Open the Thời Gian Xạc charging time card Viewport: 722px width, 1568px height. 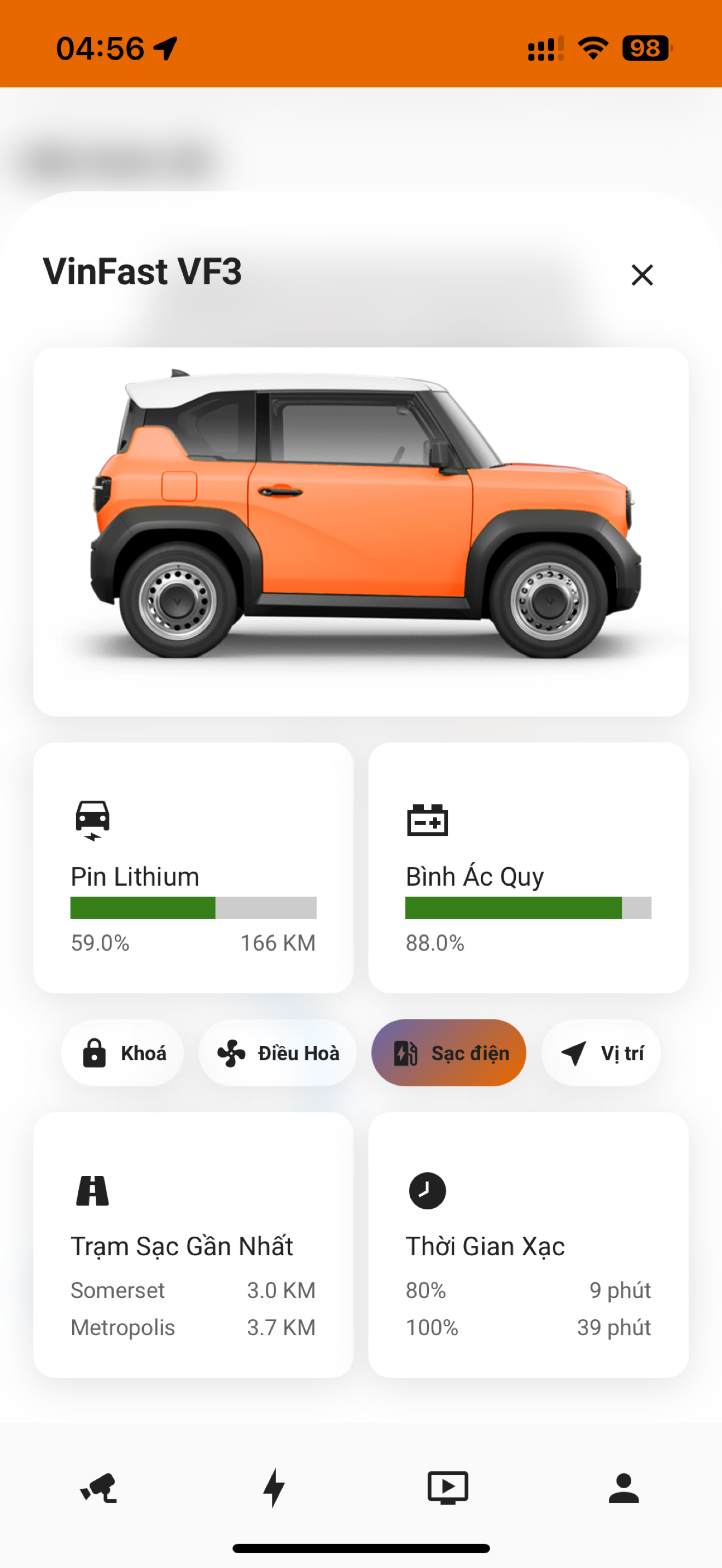(528, 1245)
